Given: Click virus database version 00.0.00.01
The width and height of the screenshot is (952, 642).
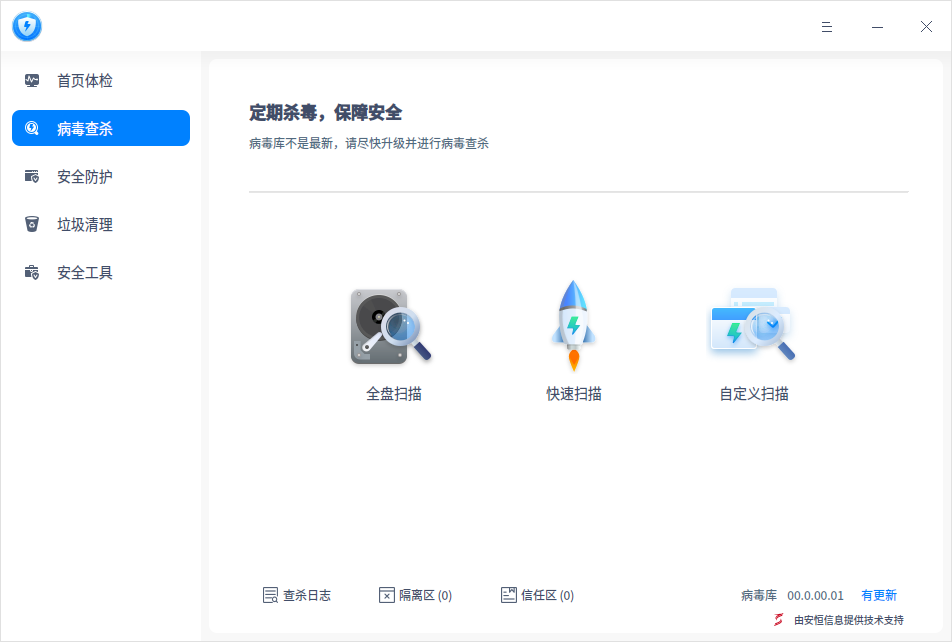Looking at the screenshot, I should pyautogui.click(x=815, y=596).
